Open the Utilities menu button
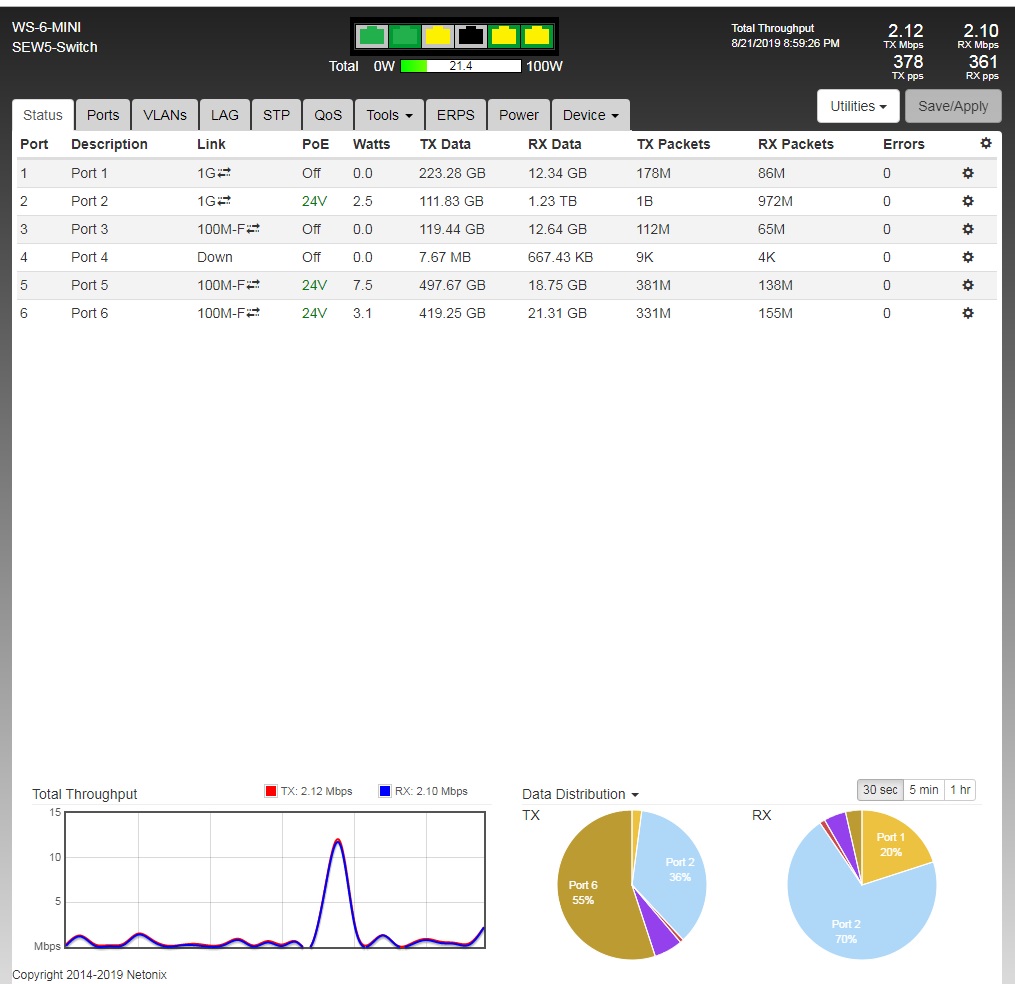This screenshot has width=1015, height=984. [x=858, y=106]
